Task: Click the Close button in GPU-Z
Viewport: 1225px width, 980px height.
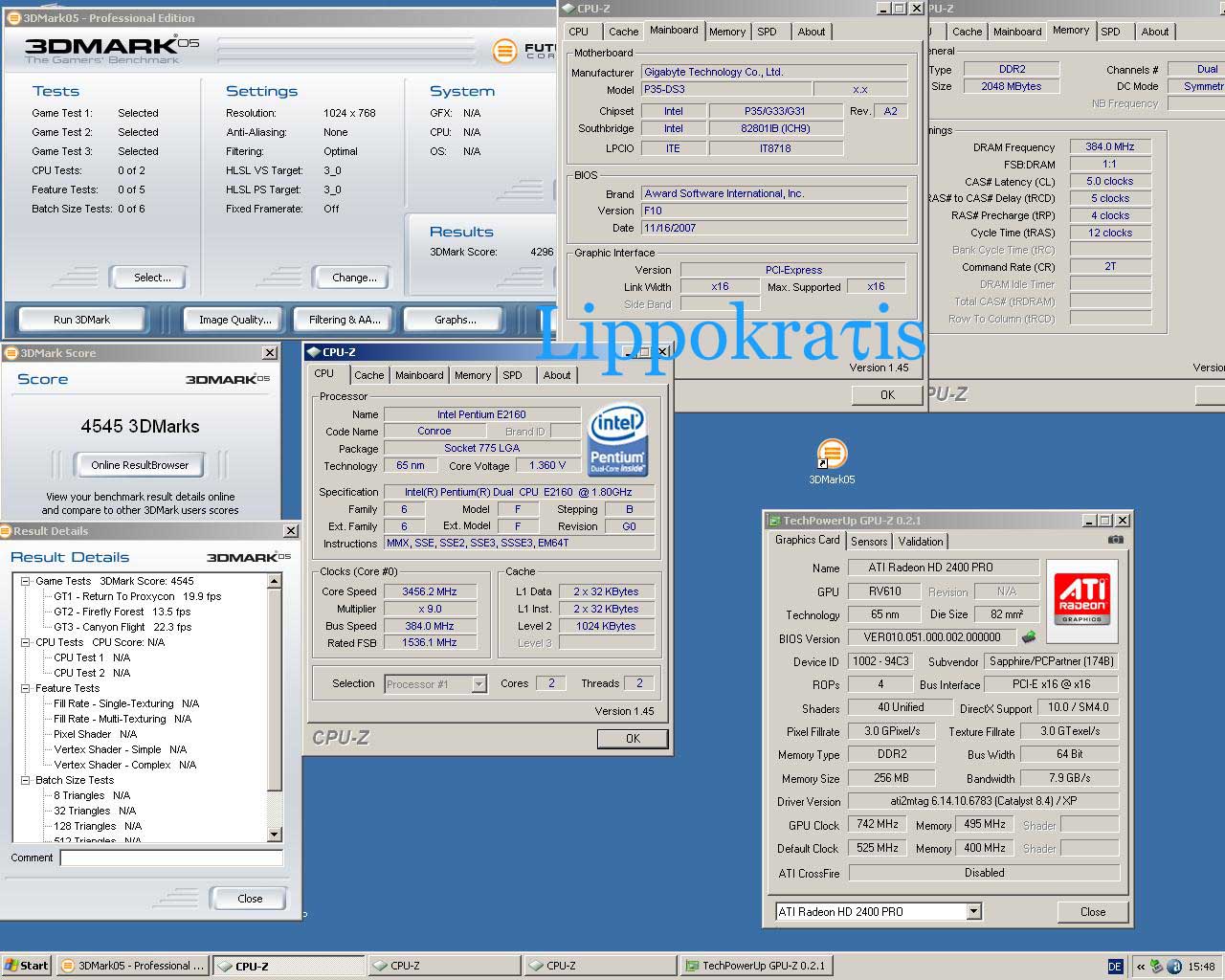Action: pyautogui.click(x=1093, y=912)
